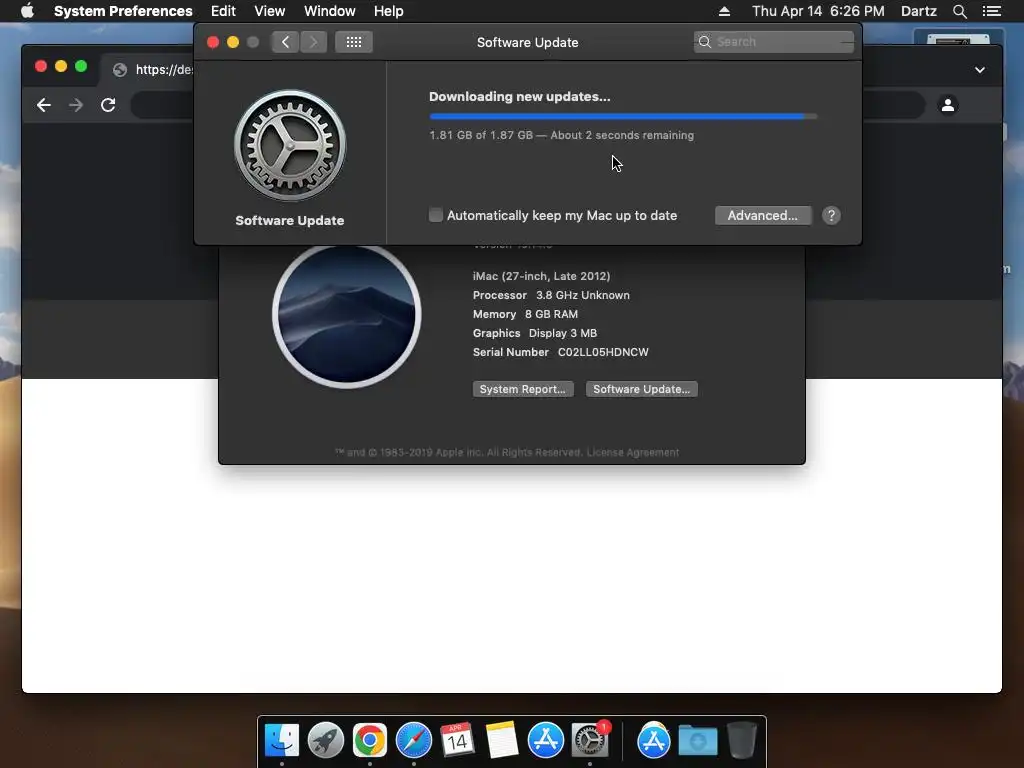Click Processor 3.8 GHz Unknown line
Viewport: 1024px width, 768px height.
tap(551, 295)
